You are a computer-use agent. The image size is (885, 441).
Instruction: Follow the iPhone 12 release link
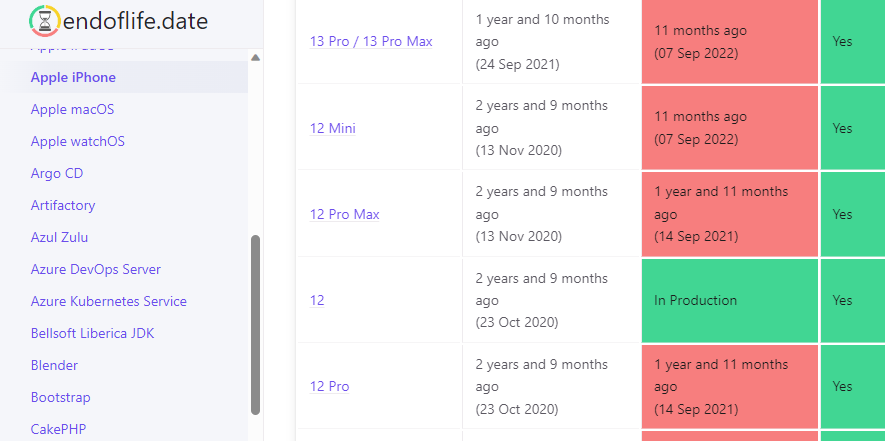click(317, 300)
